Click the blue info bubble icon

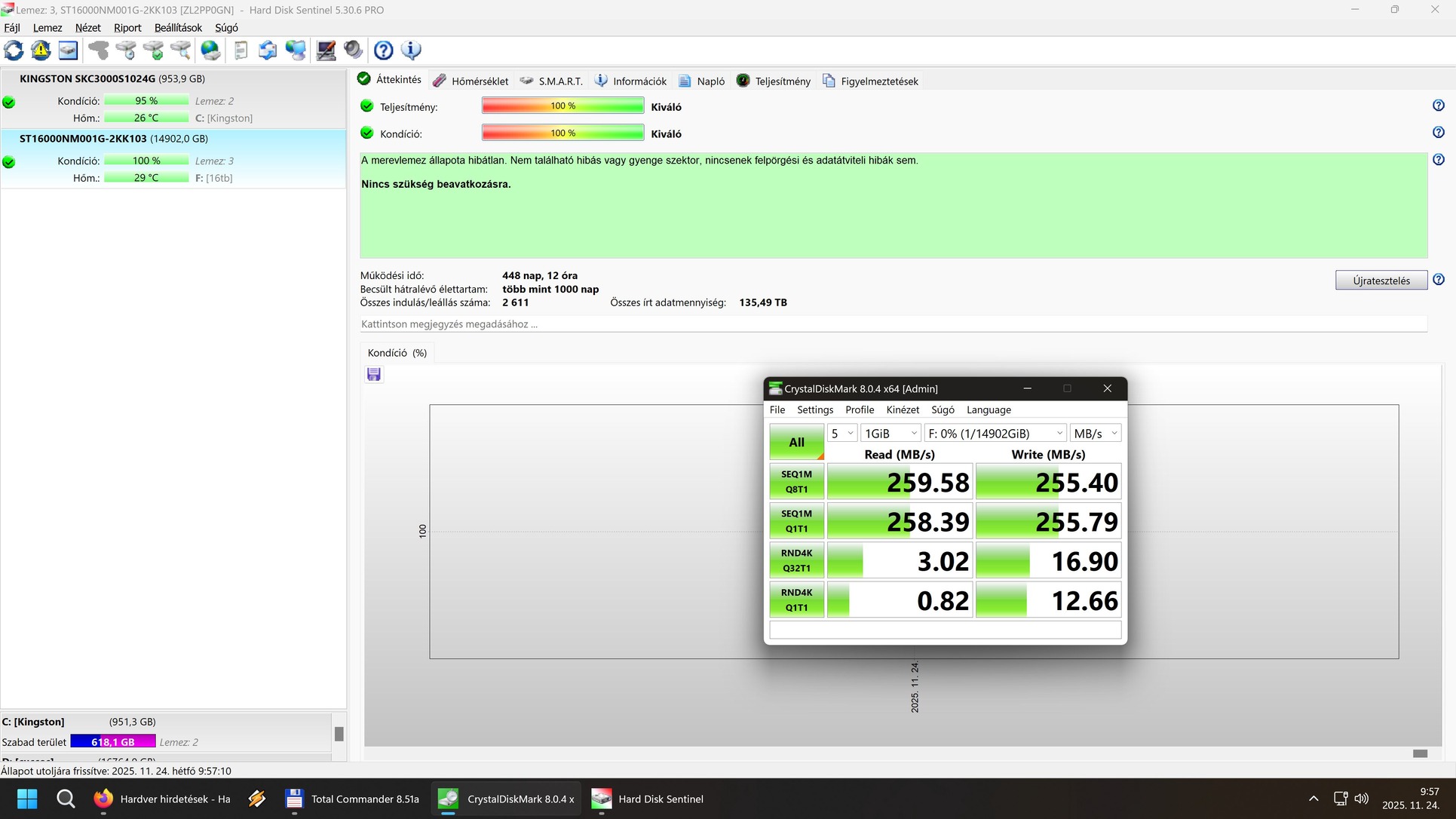[411, 51]
